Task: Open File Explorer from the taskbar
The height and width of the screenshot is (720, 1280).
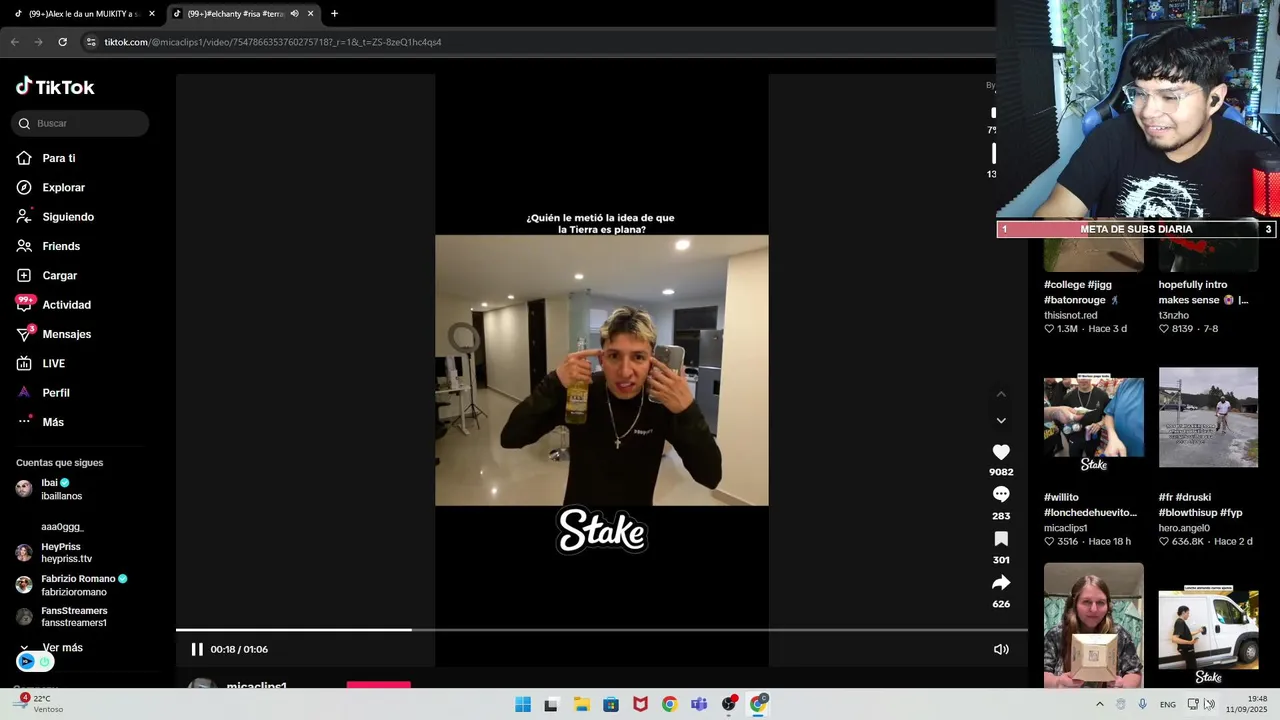Action: (x=581, y=704)
